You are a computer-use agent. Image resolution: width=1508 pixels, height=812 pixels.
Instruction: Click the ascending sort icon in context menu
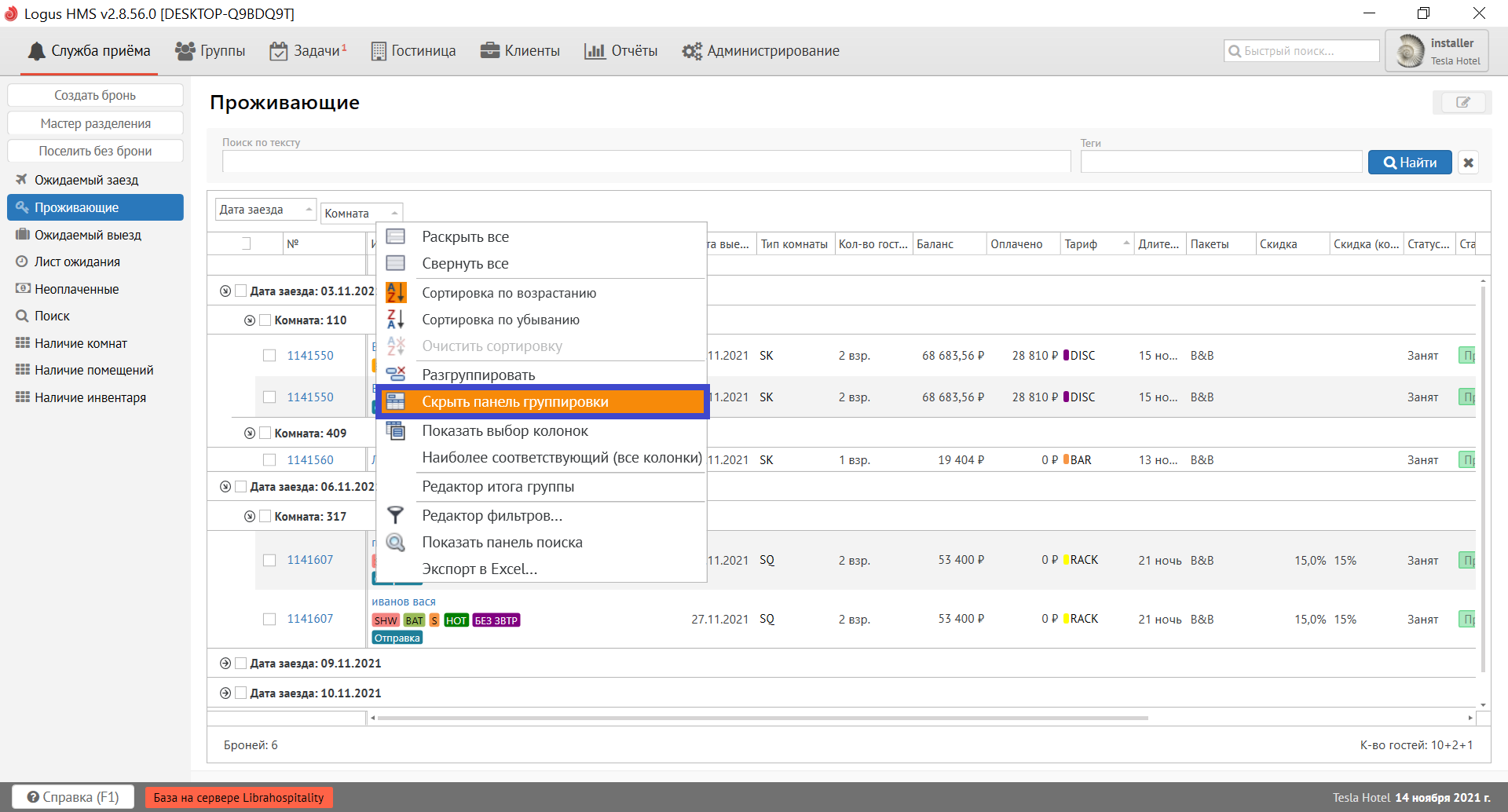[396, 293]
